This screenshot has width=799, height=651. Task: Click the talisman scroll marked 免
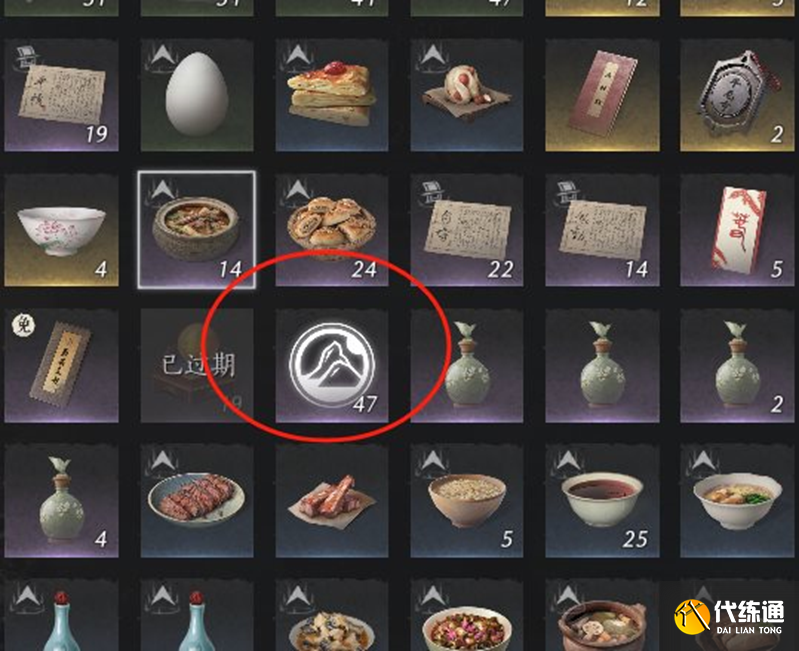(x=61, y=365)
